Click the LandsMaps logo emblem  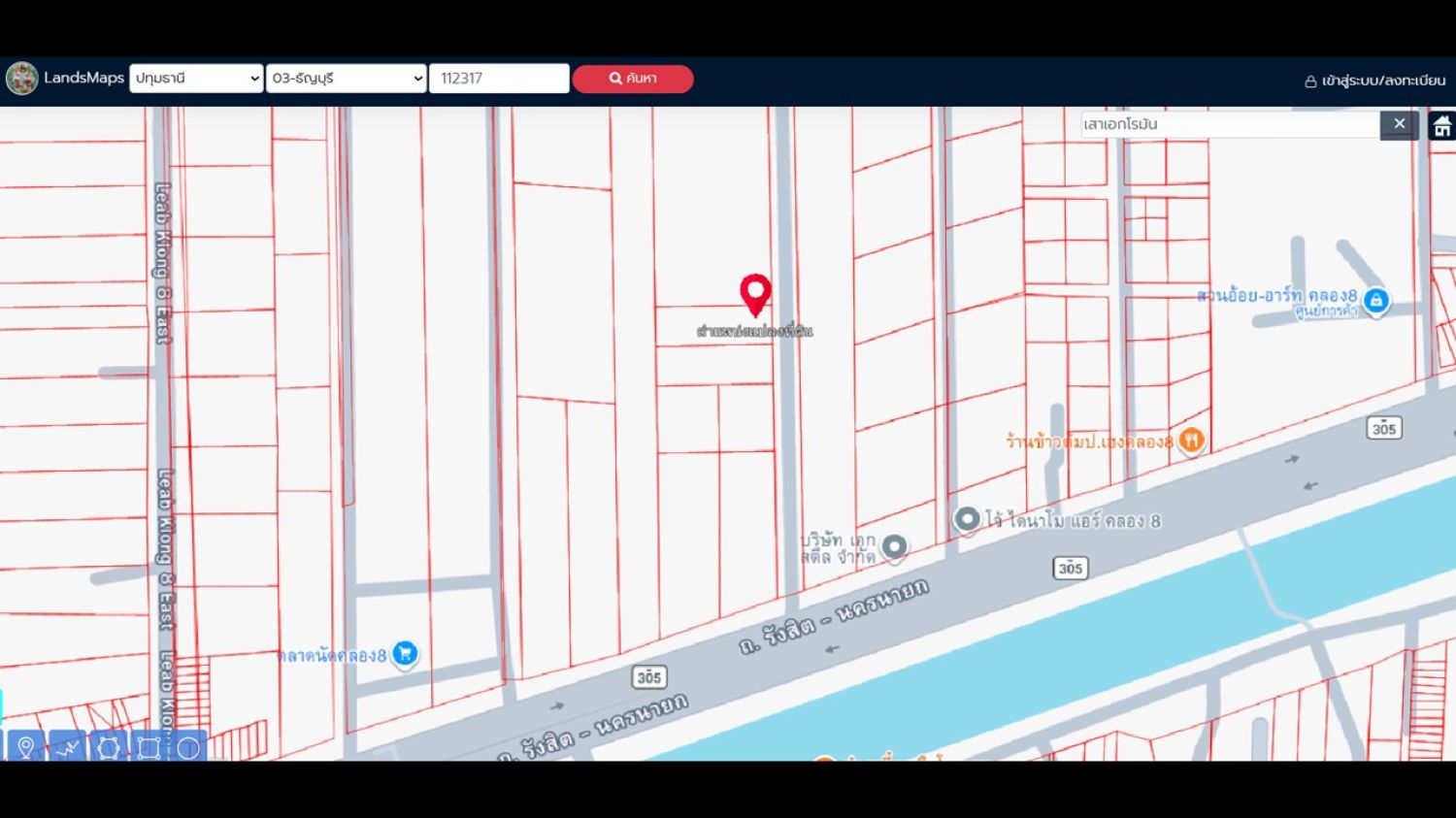(21, 79)
